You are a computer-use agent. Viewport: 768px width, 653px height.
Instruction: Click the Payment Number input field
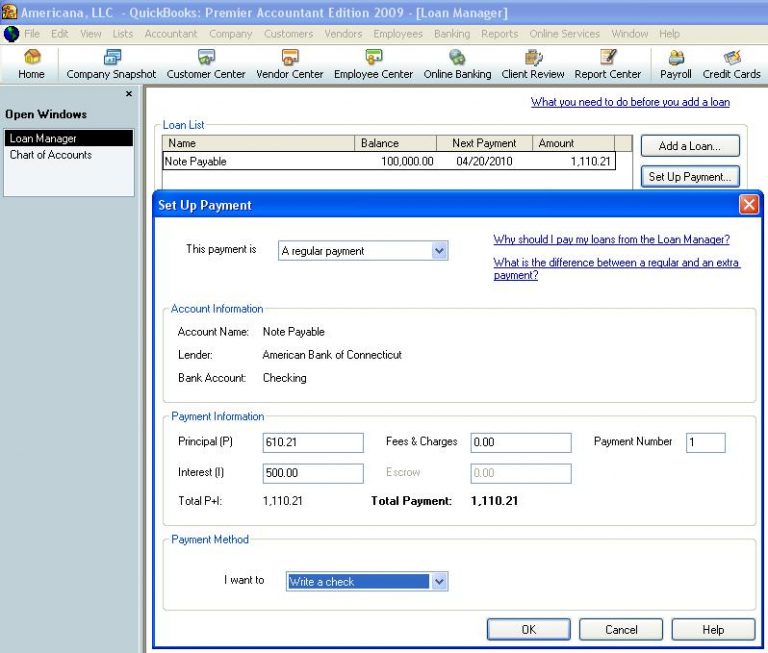pyautogui.click(x=705, y=442)
